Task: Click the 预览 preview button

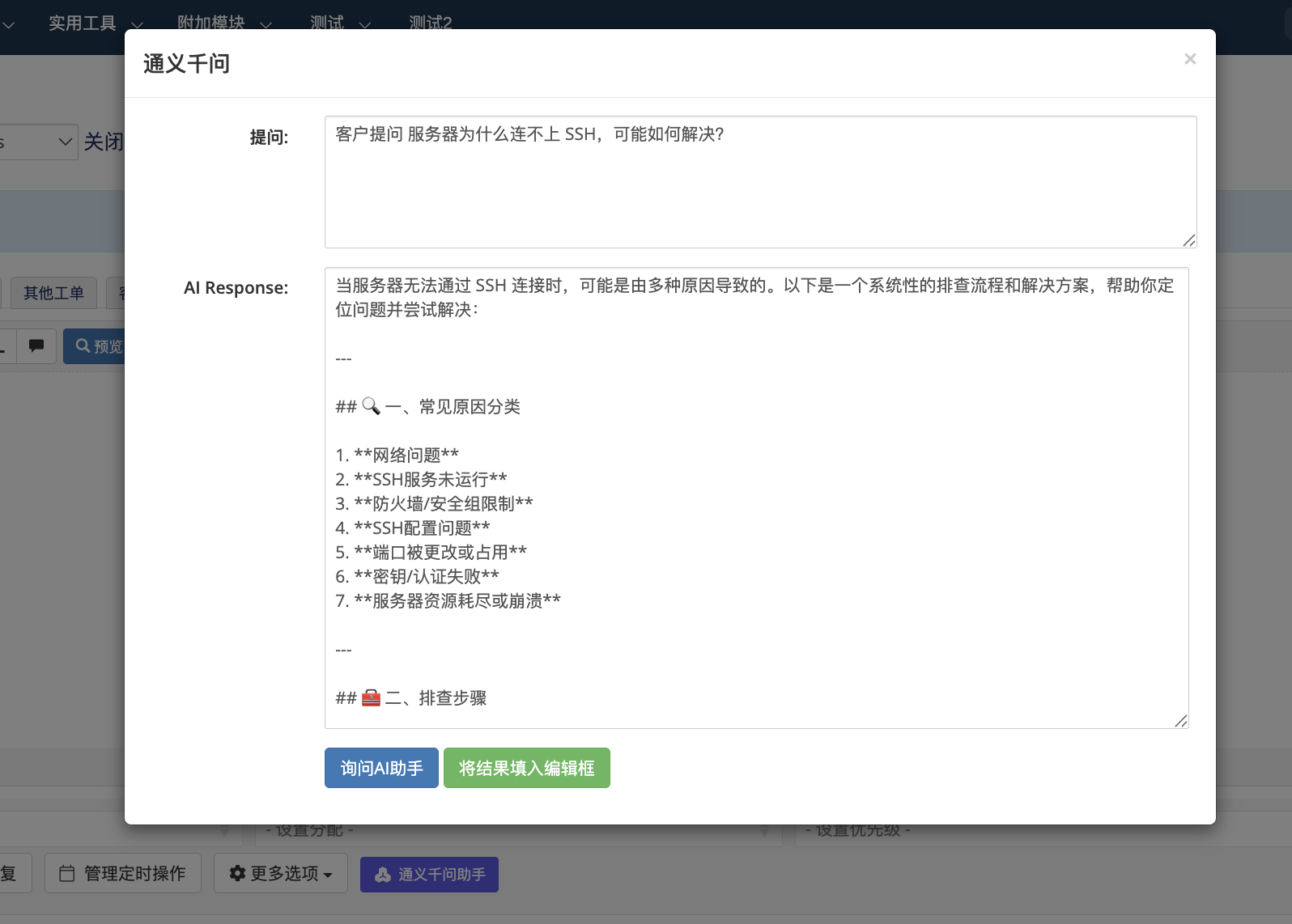Action: (x=94, y=346)
